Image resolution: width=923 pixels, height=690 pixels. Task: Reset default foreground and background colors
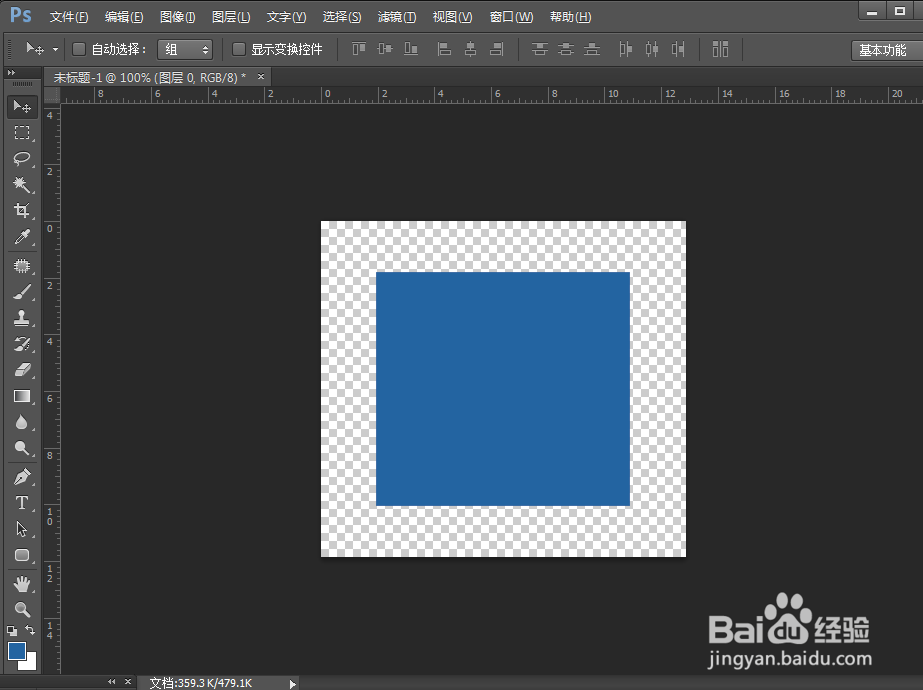(12, 631)
